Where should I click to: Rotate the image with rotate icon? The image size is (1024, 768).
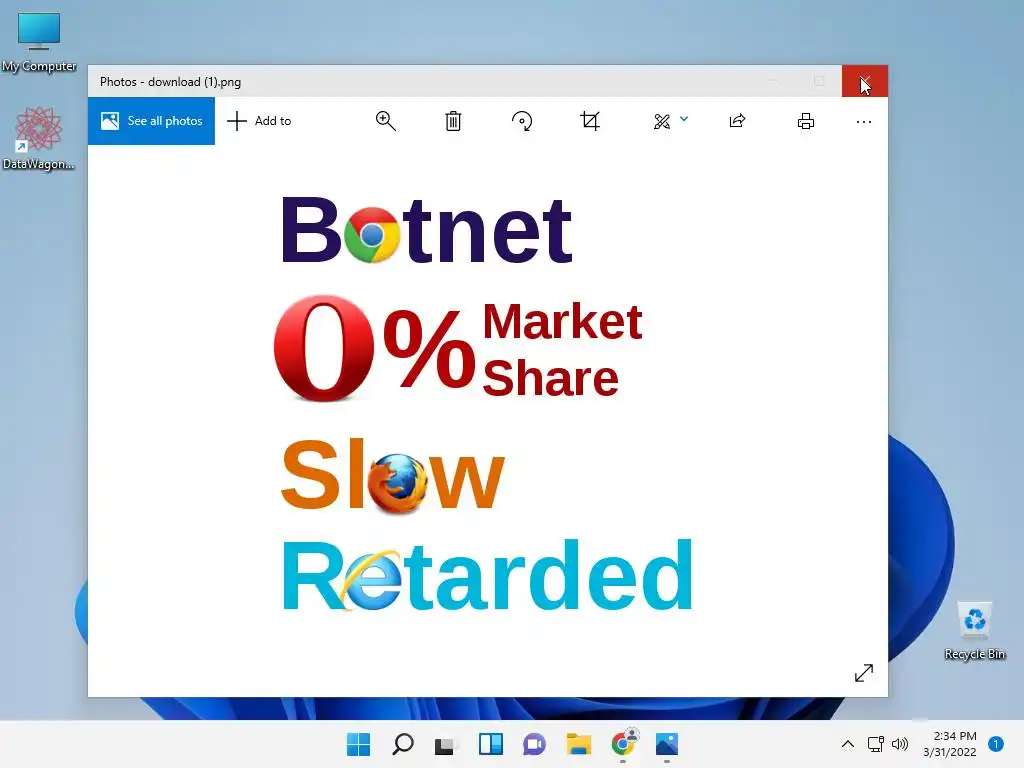522,121
